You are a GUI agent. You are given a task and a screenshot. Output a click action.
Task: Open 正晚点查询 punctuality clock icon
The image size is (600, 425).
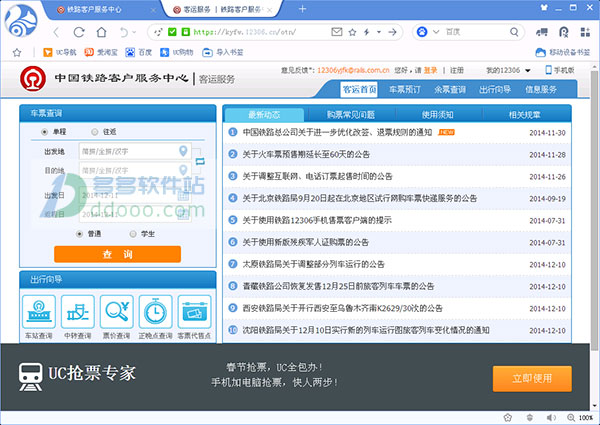click(x=156, y=312)
